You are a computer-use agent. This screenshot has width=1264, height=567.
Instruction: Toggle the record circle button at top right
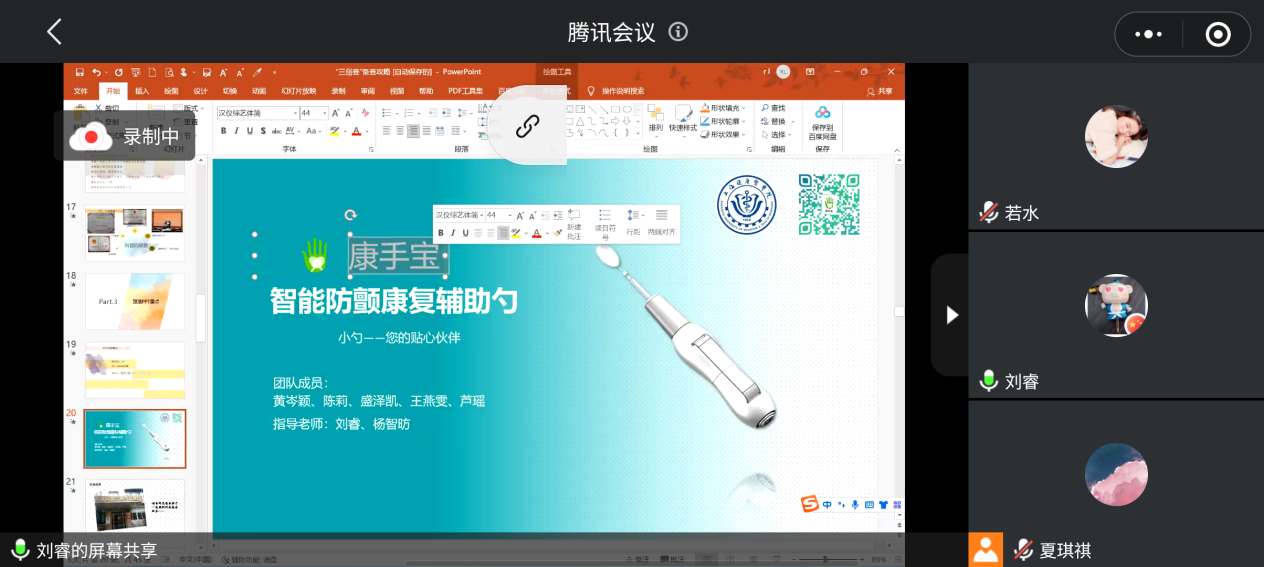pyautogui.click(x=1218, y=34)
